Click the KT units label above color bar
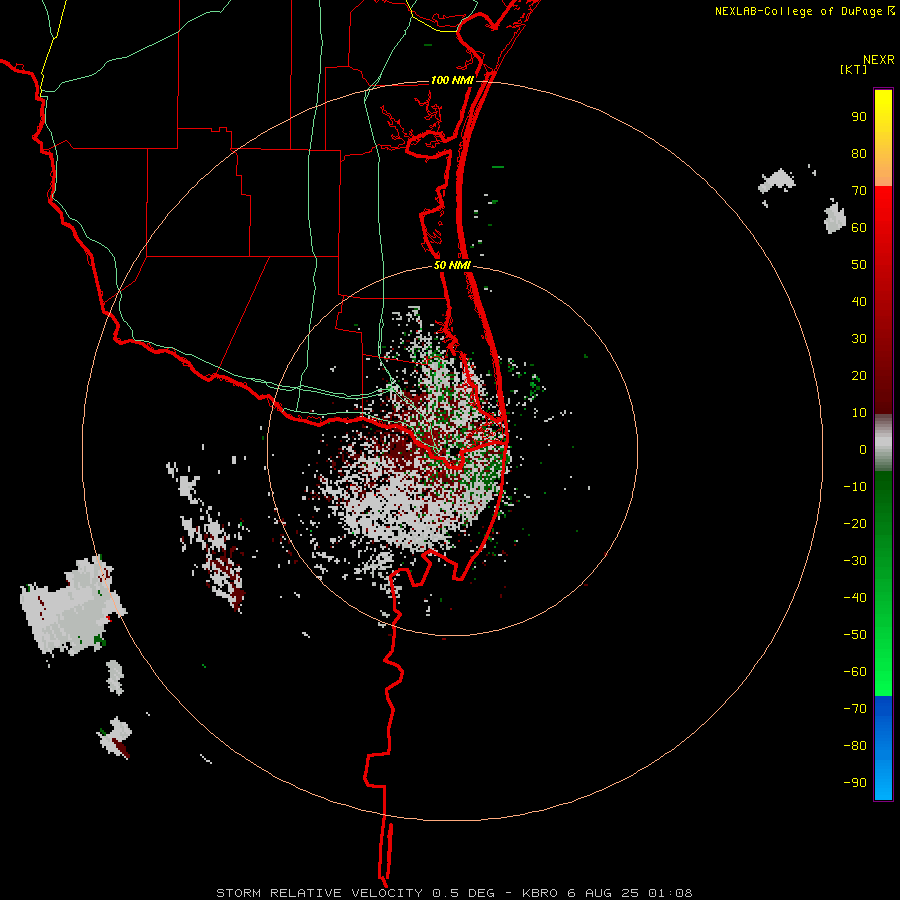This screenshot has width=900, height=900. click(854, 69)
